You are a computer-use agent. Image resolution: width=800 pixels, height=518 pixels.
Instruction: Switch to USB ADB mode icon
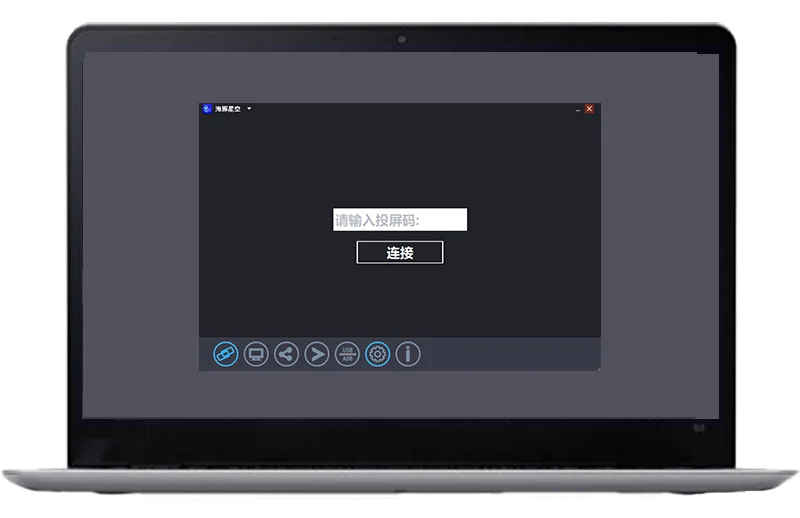coord(347,354)
